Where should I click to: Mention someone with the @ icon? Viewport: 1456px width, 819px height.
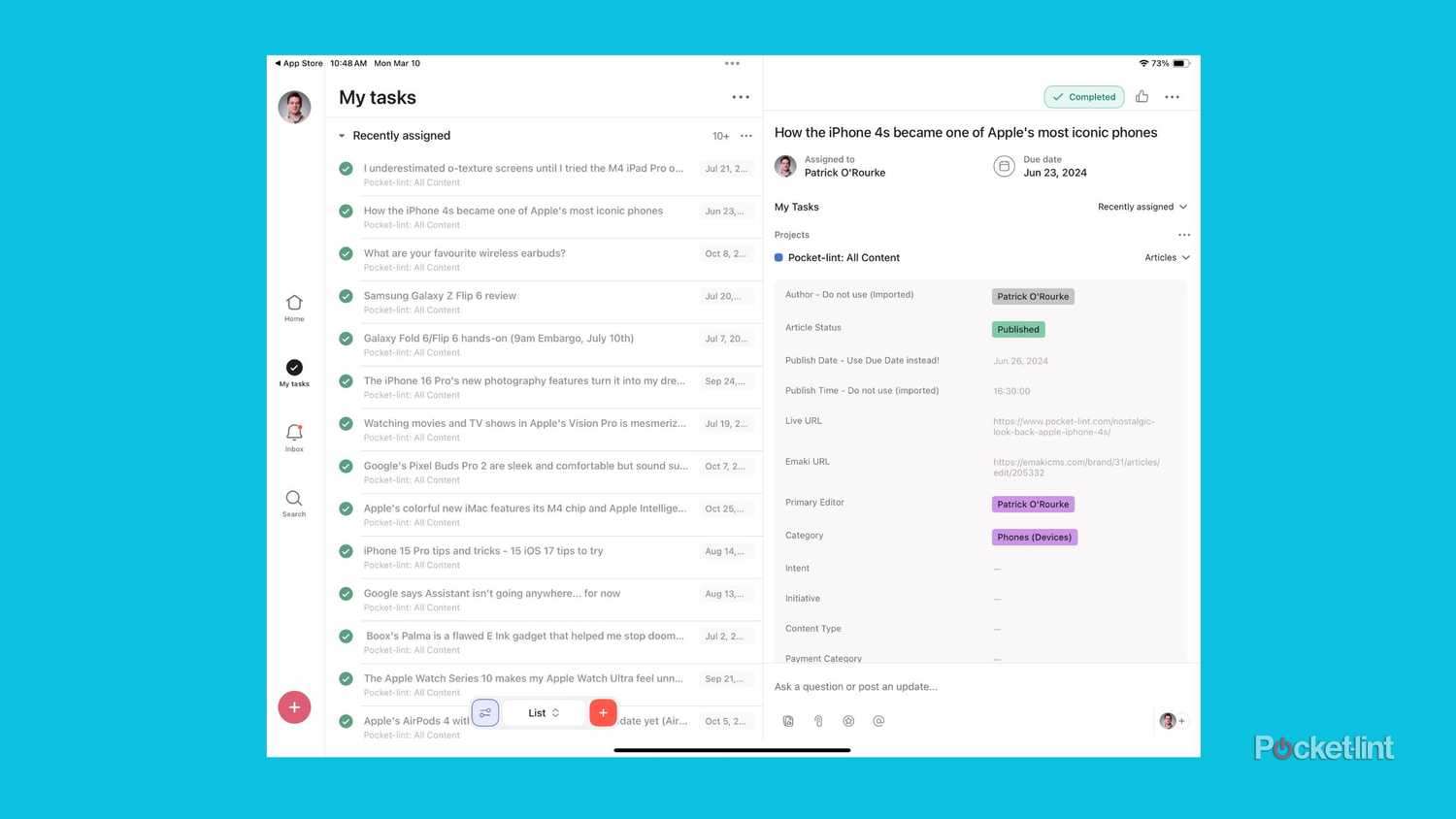[x=878, y=720]
